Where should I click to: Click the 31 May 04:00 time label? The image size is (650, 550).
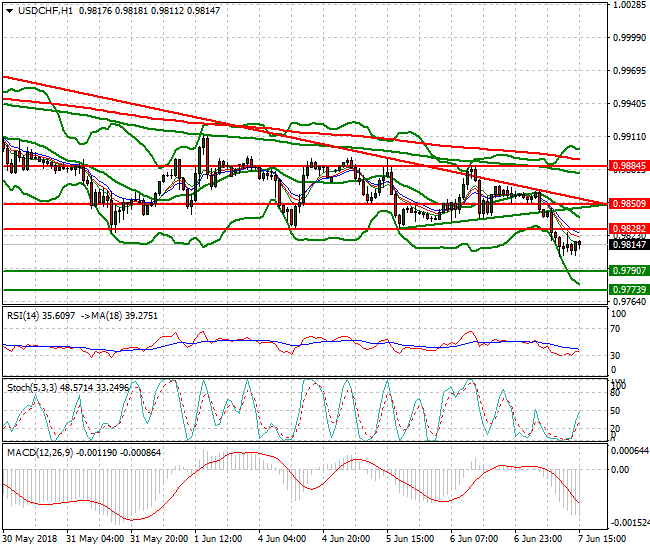click(95, 539)
